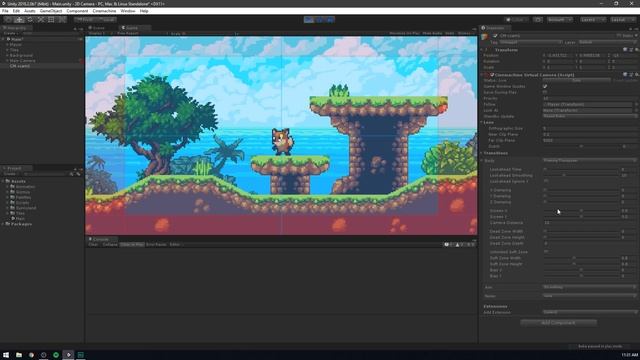The height and width of the screenshot is (360, 640).
Task: Collapse the Lens section
Action: point(482,122)
